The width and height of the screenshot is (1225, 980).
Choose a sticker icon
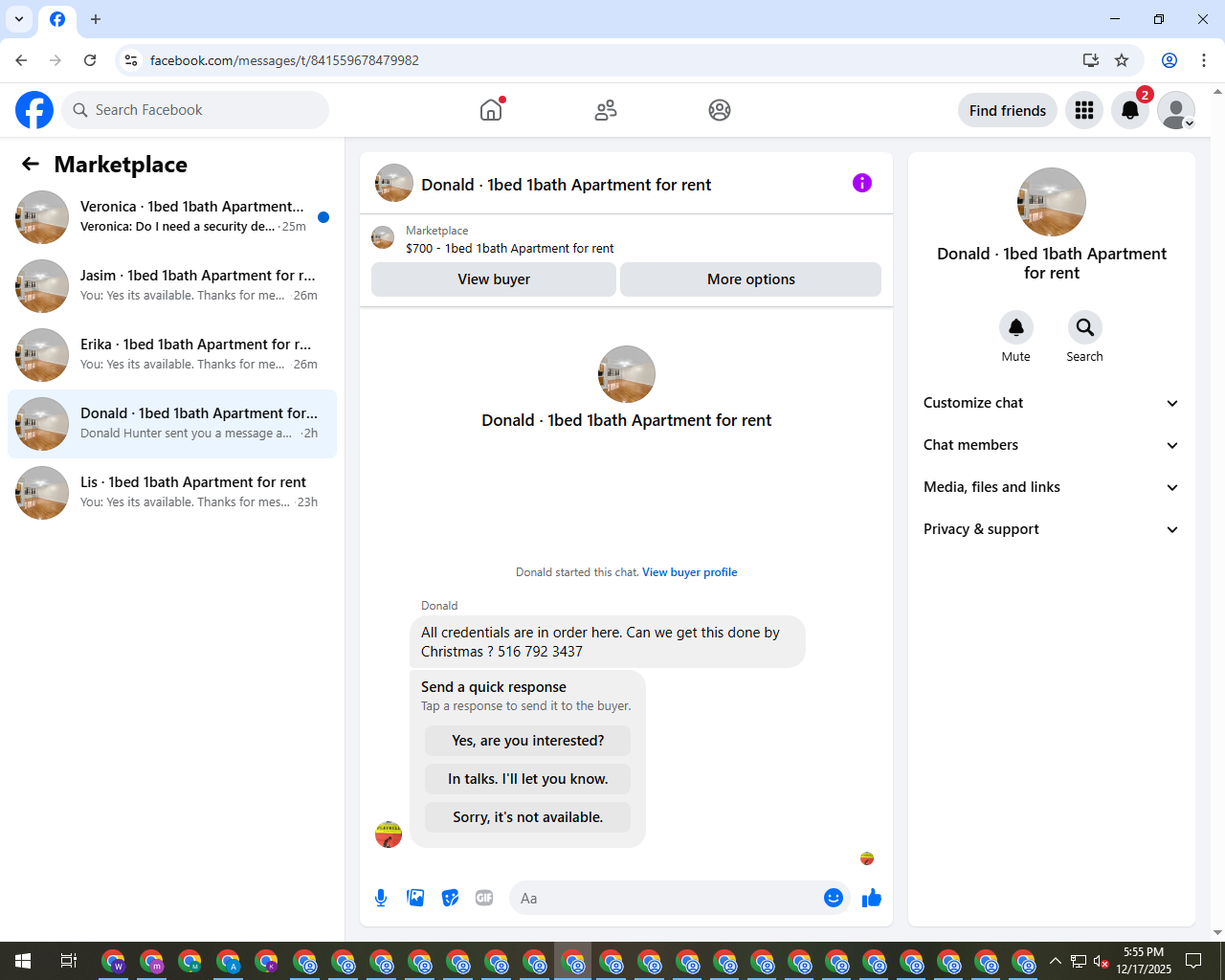pyautogui.click(x=450, y=898)
